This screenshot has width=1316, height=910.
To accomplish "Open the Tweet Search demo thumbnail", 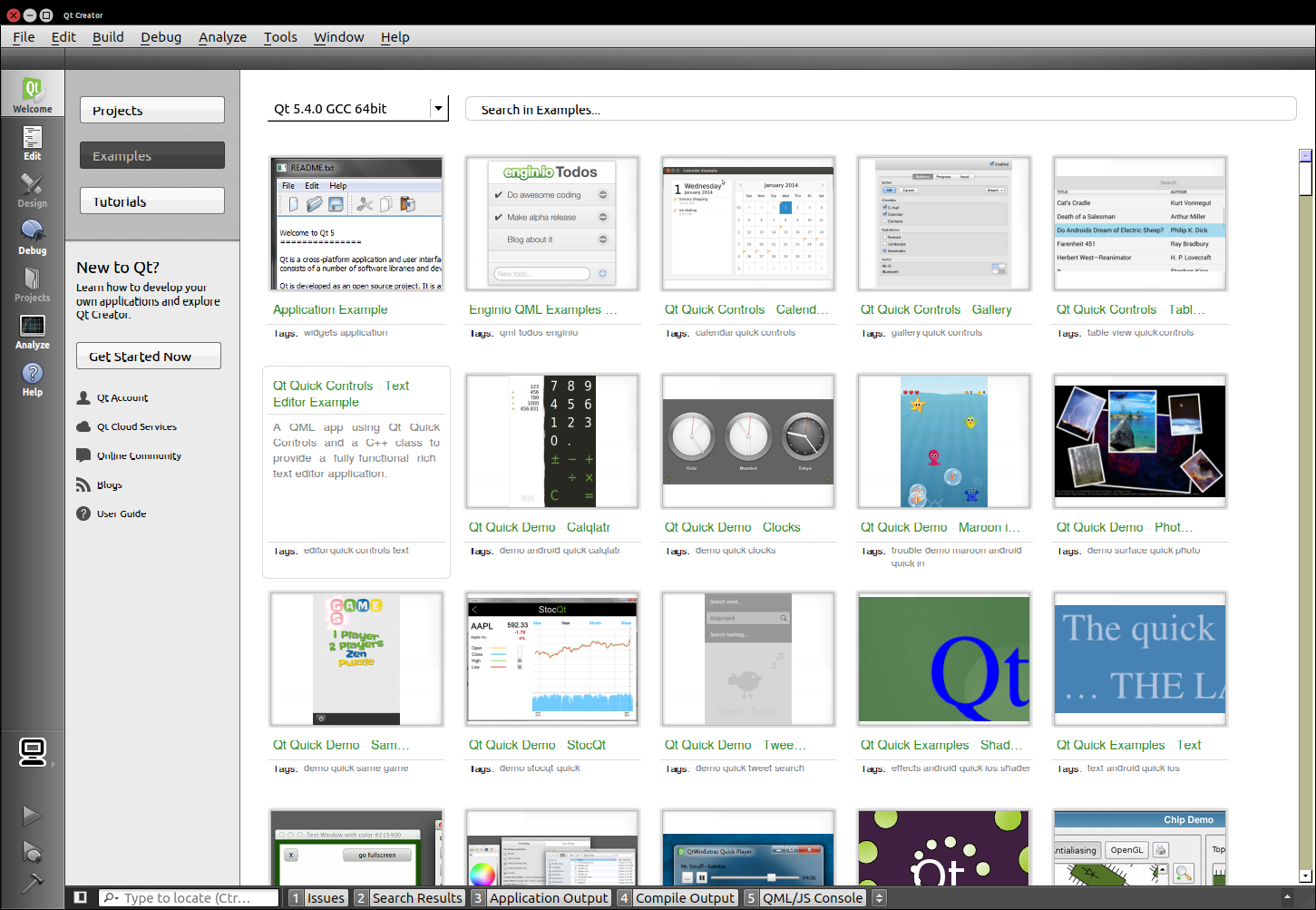I will pyautogui.click(x=748, y=659).
